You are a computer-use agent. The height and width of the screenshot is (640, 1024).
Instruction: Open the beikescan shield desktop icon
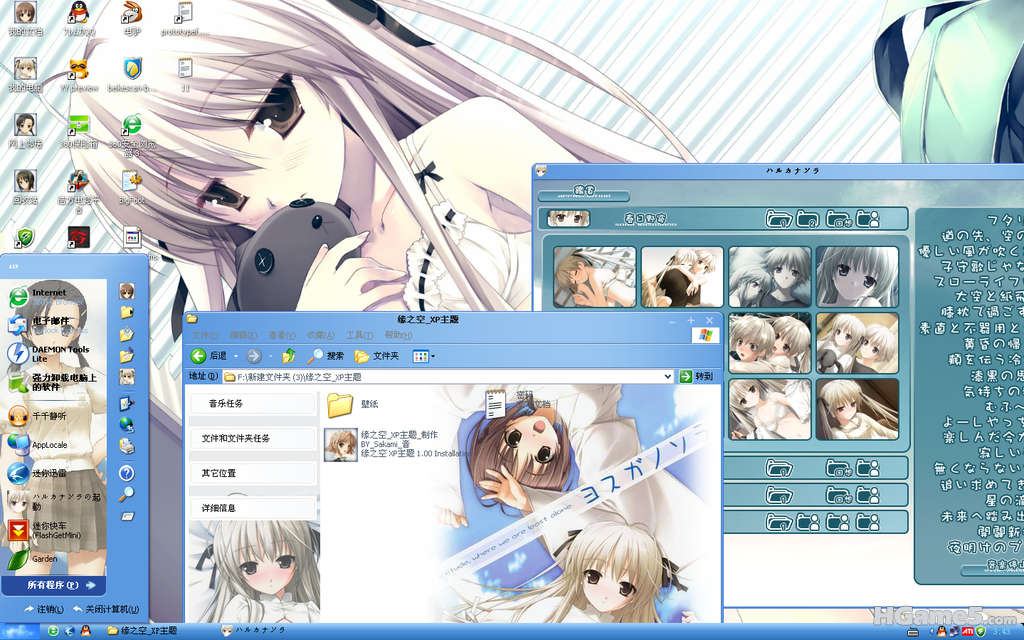point(132,74)
